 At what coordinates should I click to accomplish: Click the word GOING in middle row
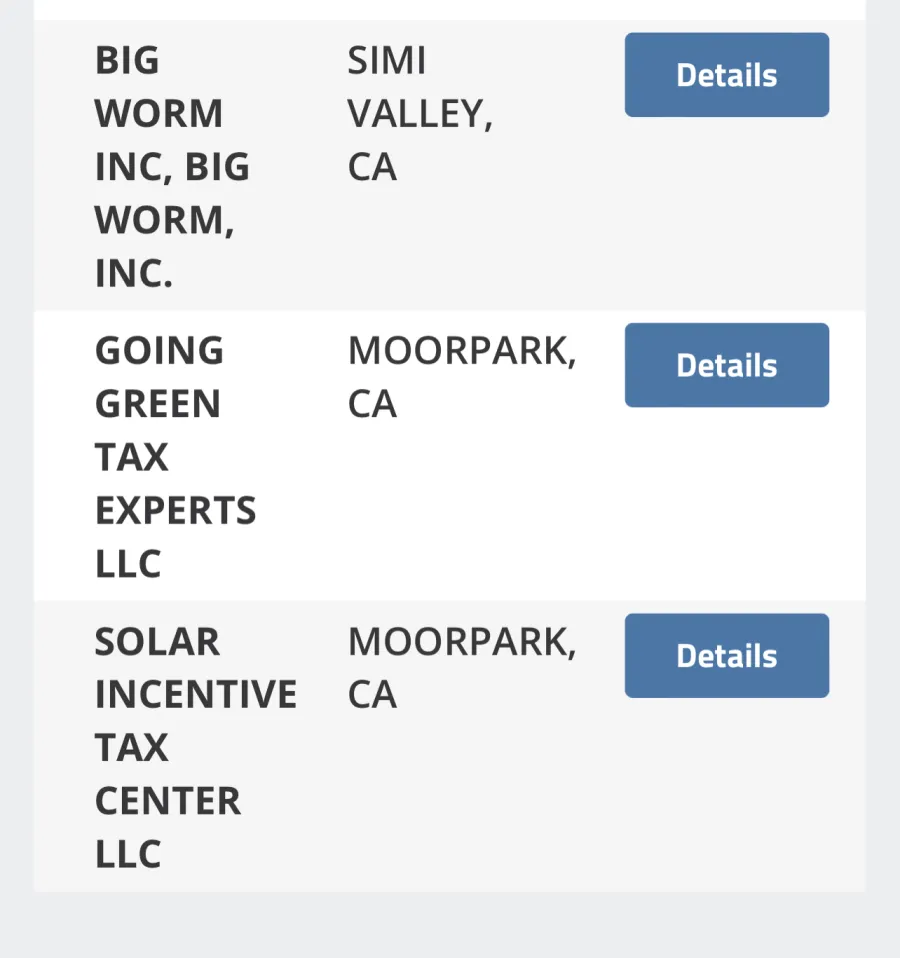159,351
